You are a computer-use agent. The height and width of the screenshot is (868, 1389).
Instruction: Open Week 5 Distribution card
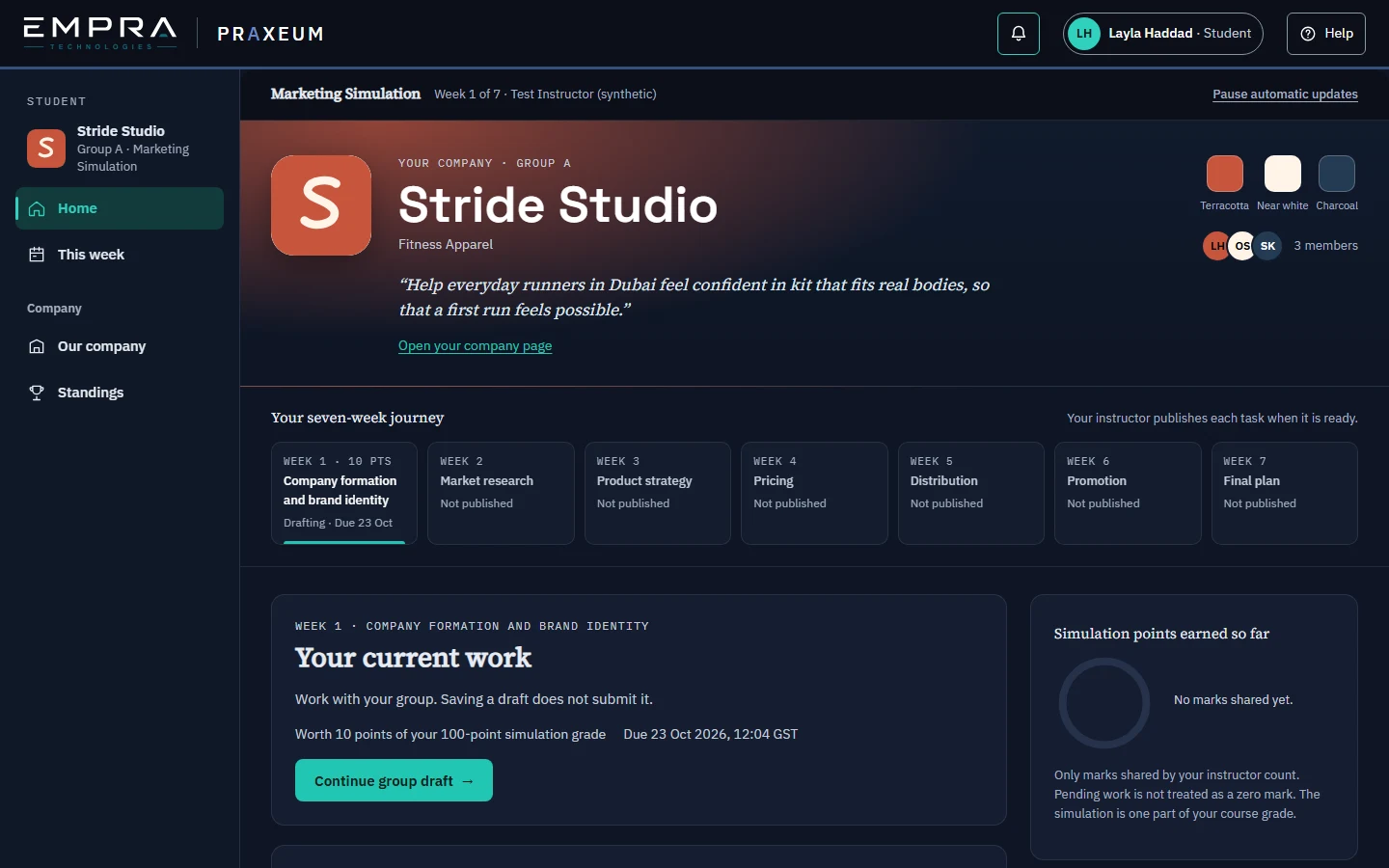point(971,493)
